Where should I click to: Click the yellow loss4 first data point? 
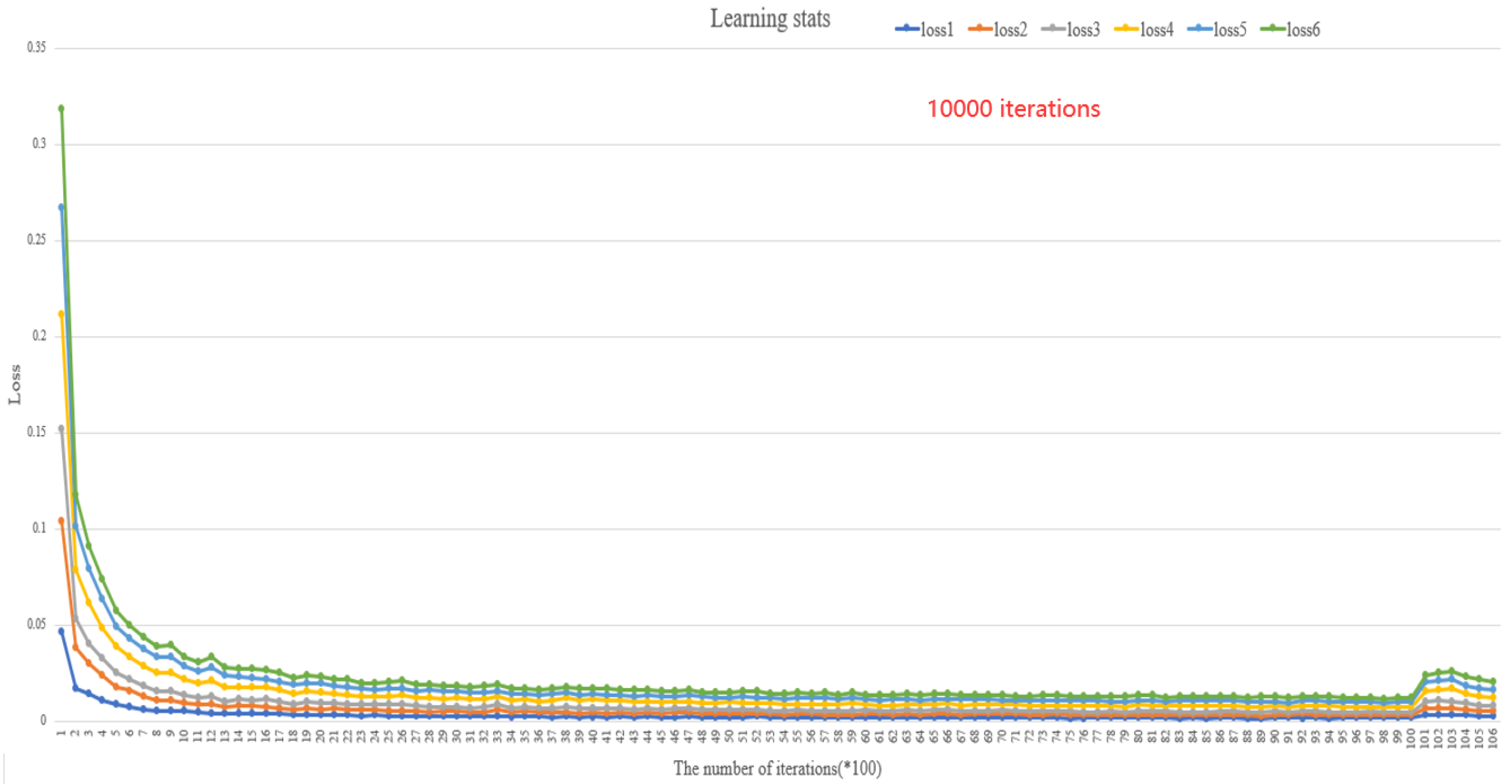61,314
